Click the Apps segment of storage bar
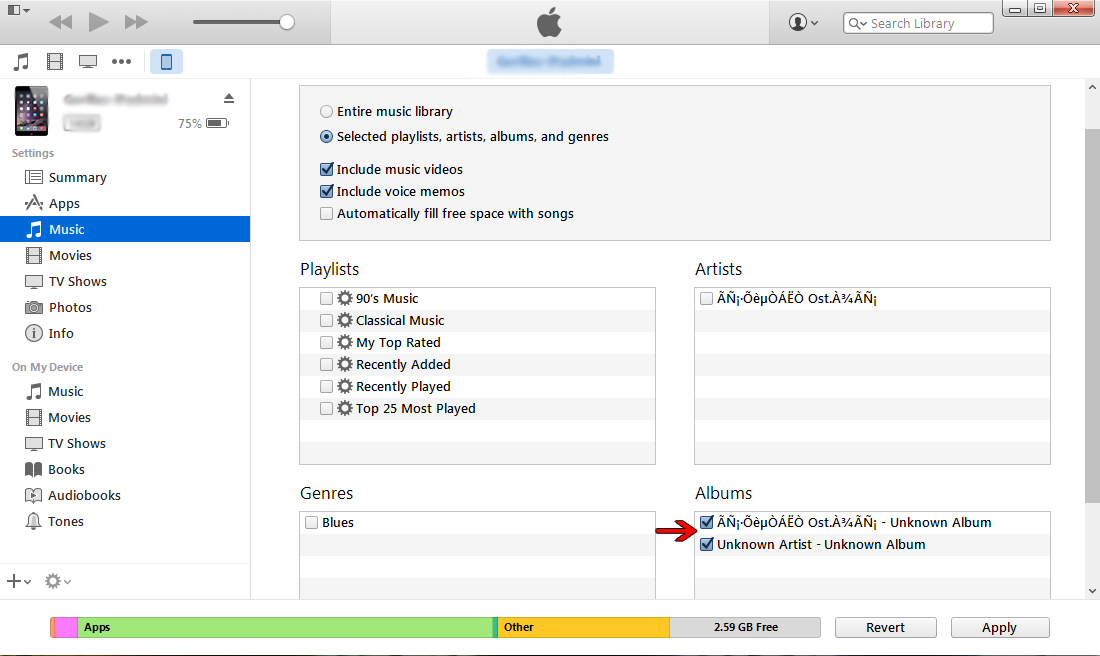Image resolution: width=1100 pixels, height=656 pixels. coord(285,627)
